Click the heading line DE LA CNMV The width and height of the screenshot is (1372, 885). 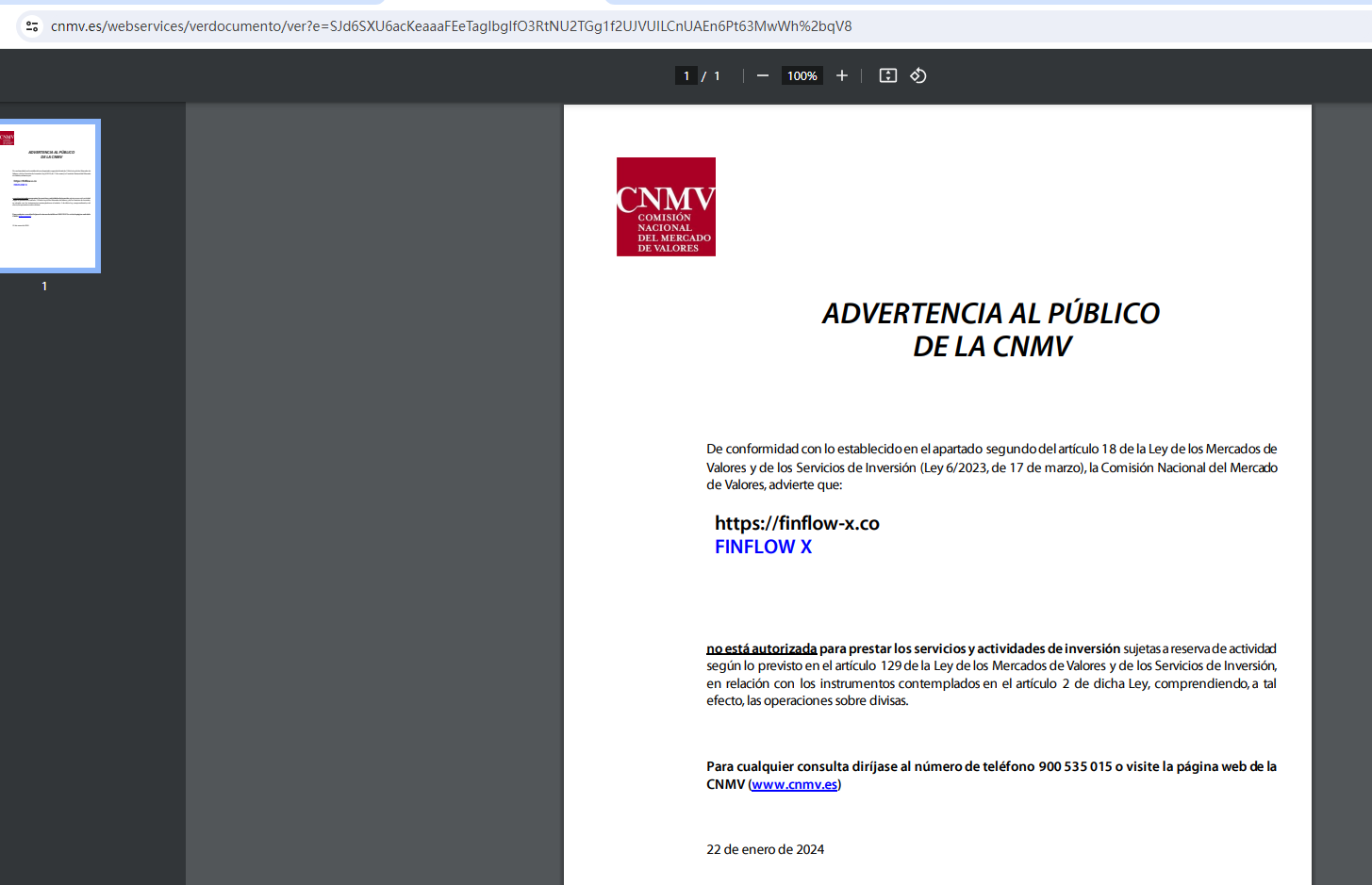992,346
